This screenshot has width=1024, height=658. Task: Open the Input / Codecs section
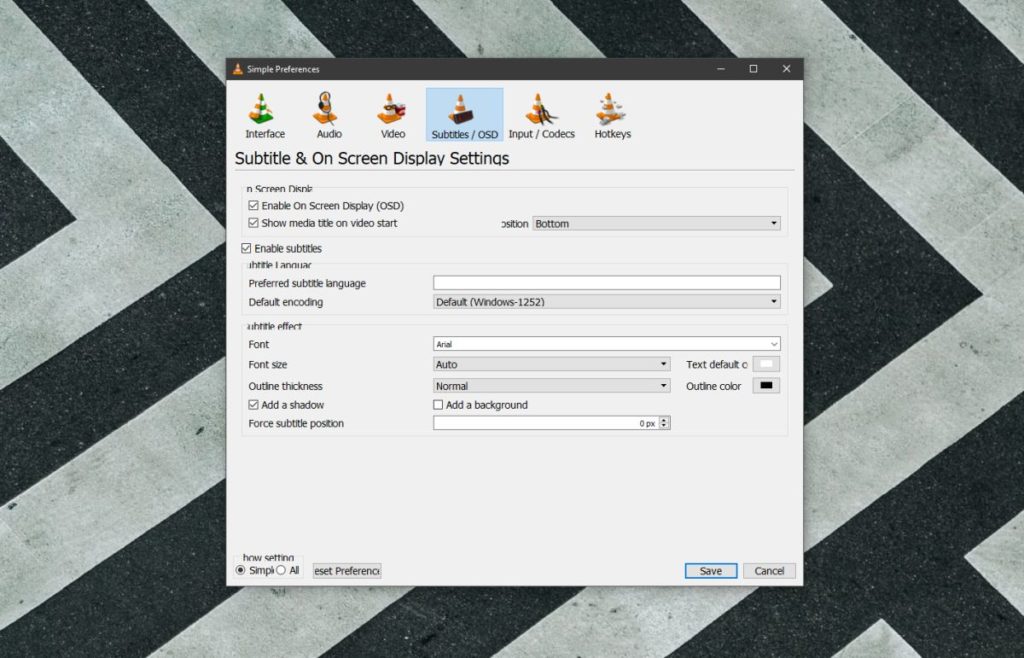click(541, 113)
